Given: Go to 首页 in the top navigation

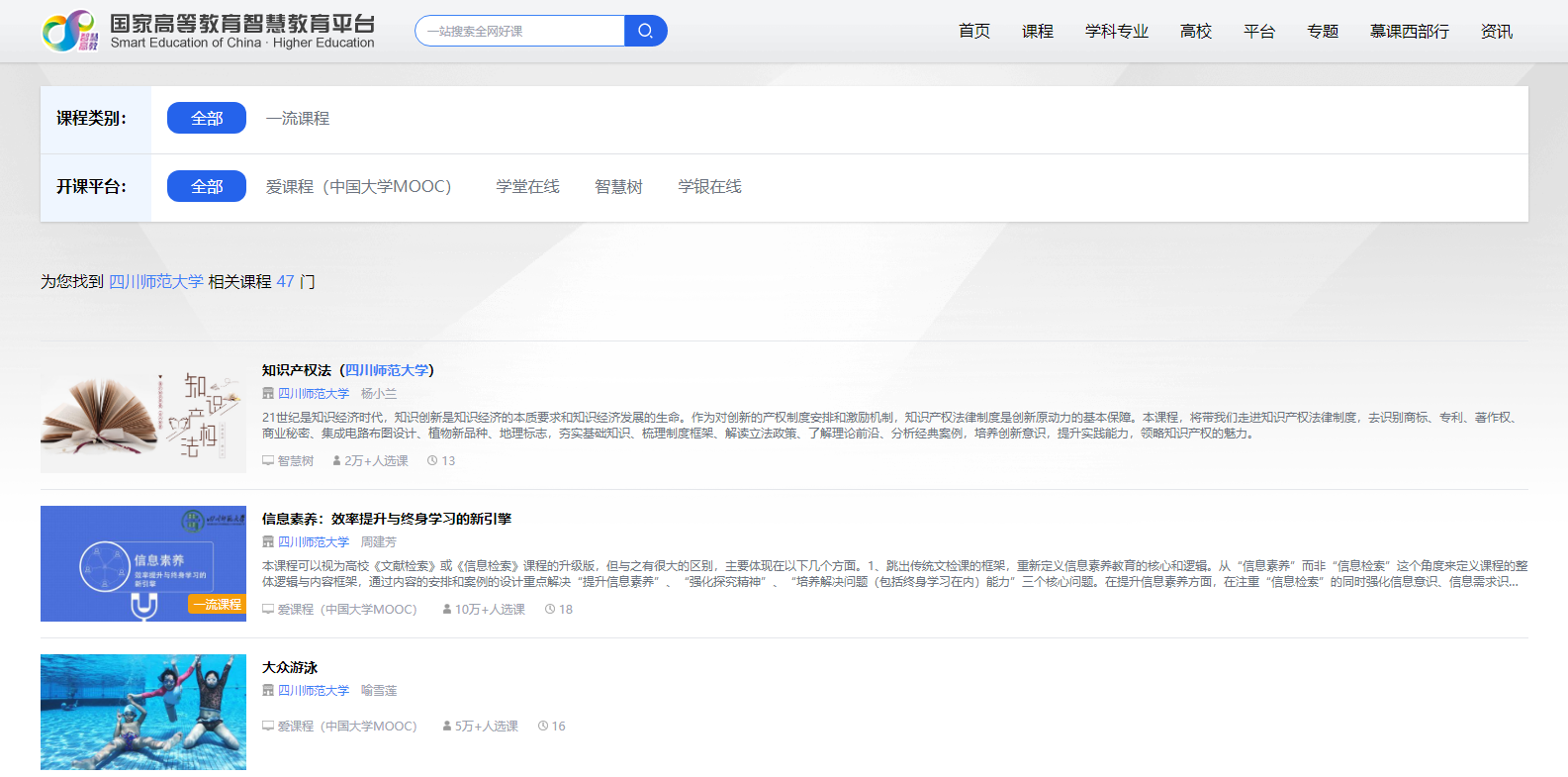Looking at the screenshot, I should 974,32.
